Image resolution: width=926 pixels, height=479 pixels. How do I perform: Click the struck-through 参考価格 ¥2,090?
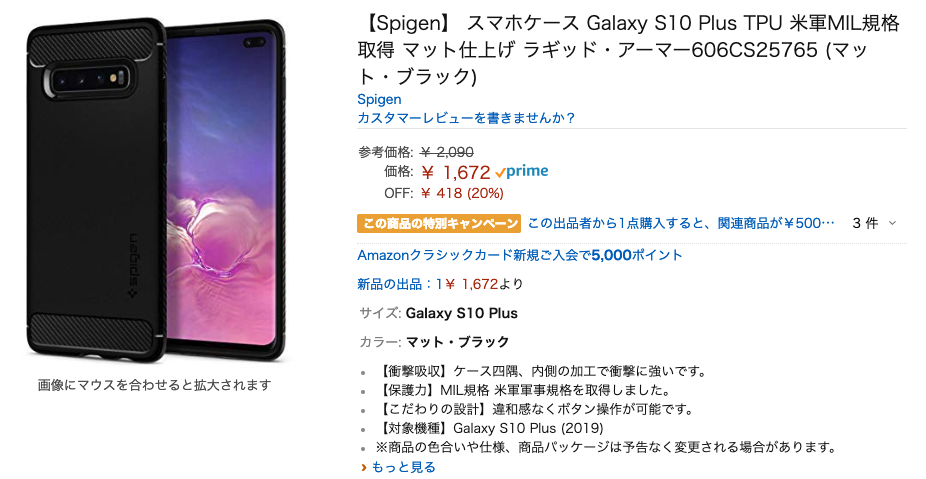click(x=447, y=152)
